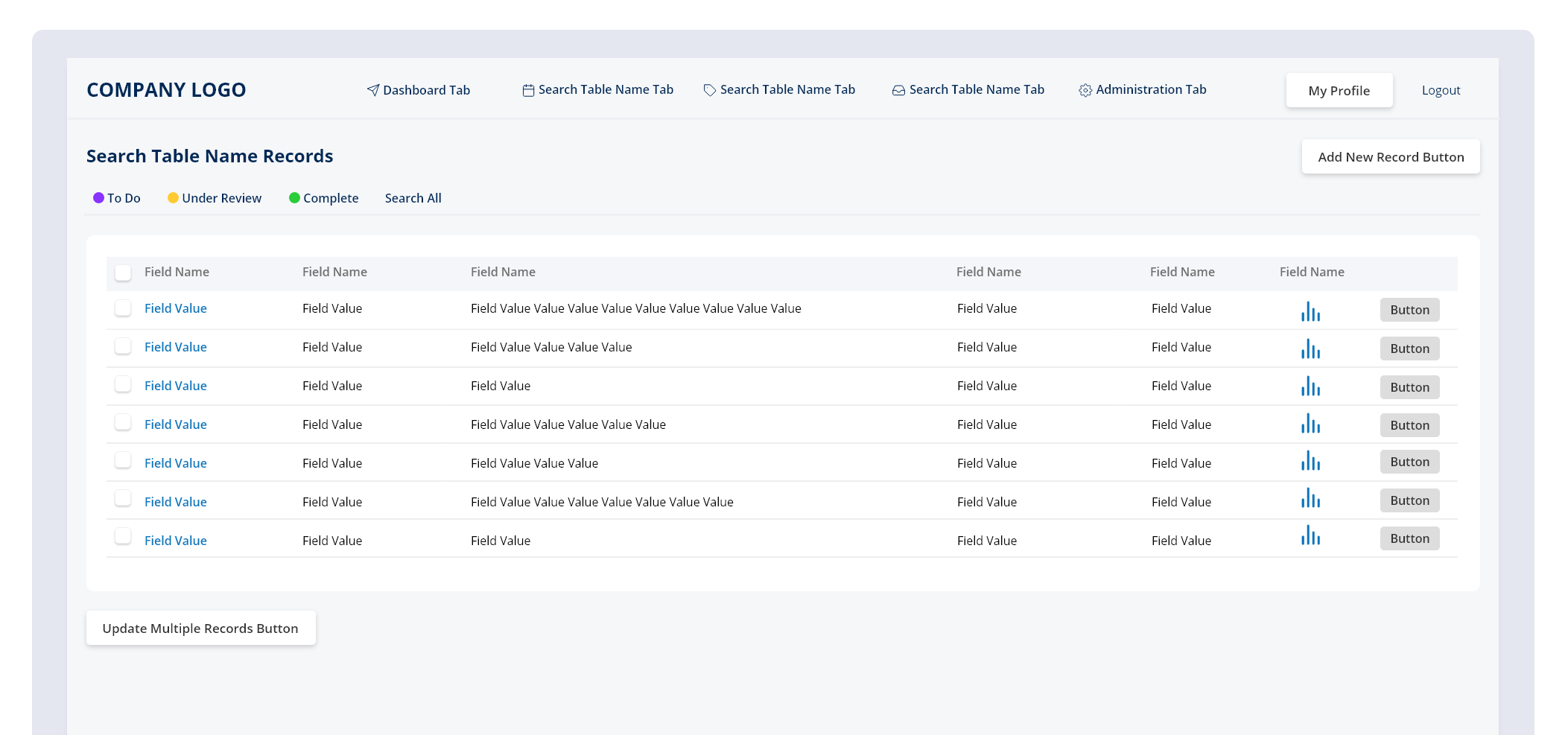Open the bar chart icon in the first table row
The width and height of the screenshot is (1568, 735).
1310,311
